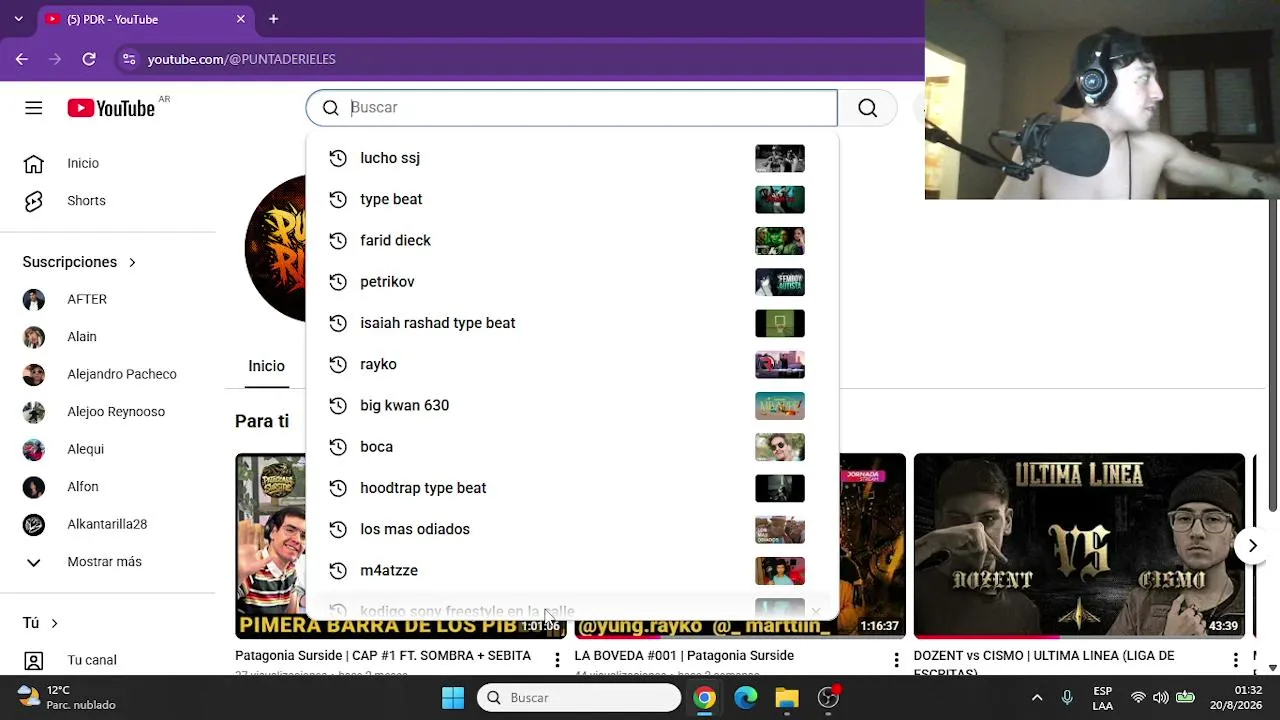Screen dimensions: 1280x720
Task: Show hidden system tray icons
Action: [1037, 698]
